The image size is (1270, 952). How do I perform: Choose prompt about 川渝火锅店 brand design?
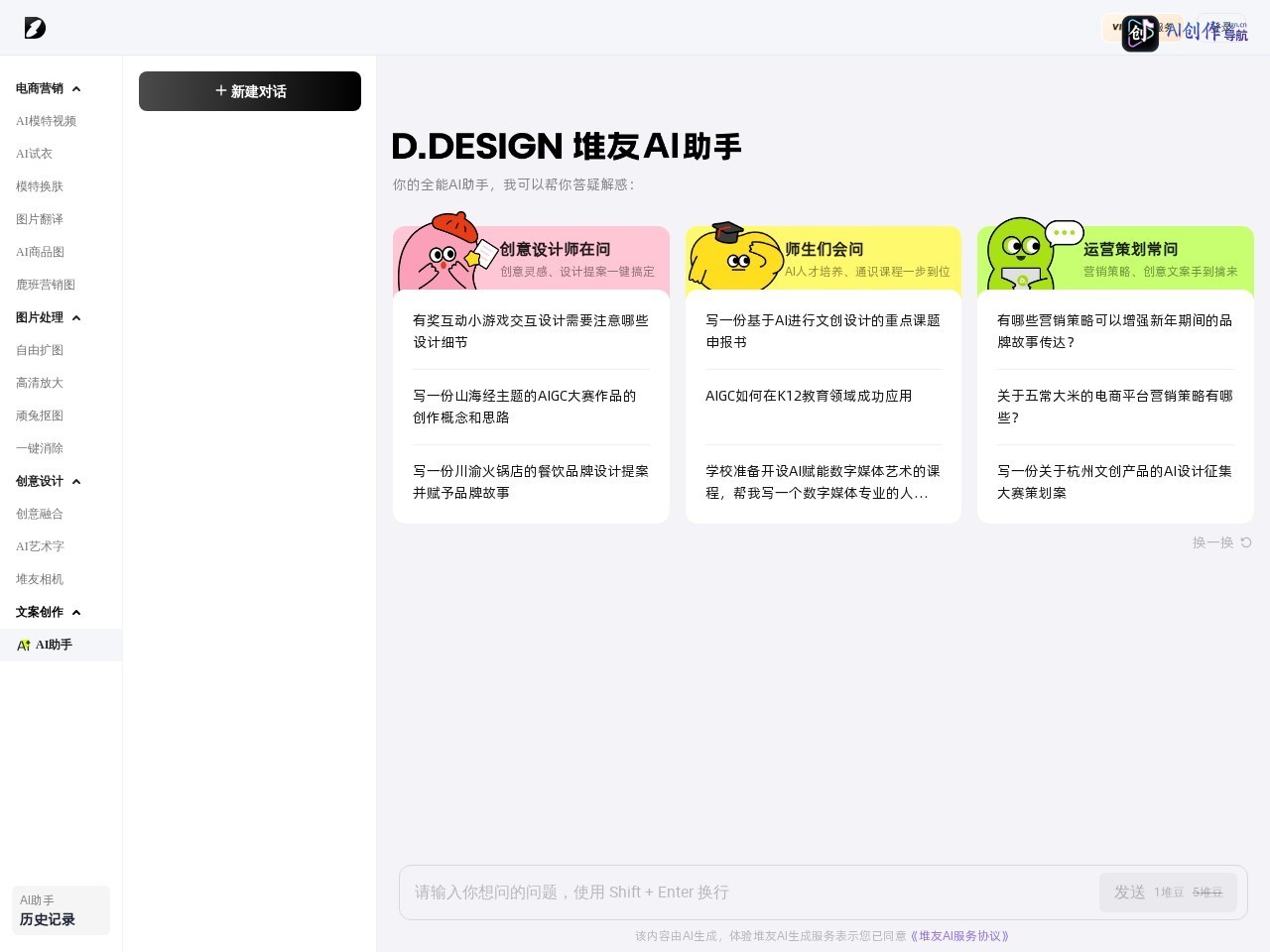(531, 482)
